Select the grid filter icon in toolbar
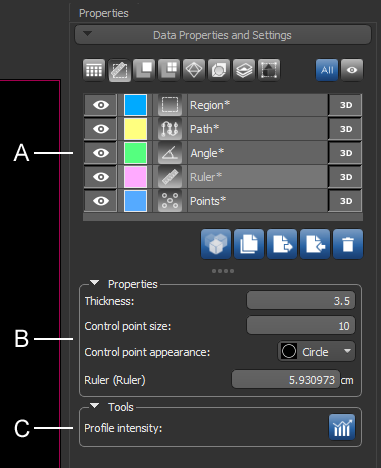This screenshot has width=381, height=468. 94,70
